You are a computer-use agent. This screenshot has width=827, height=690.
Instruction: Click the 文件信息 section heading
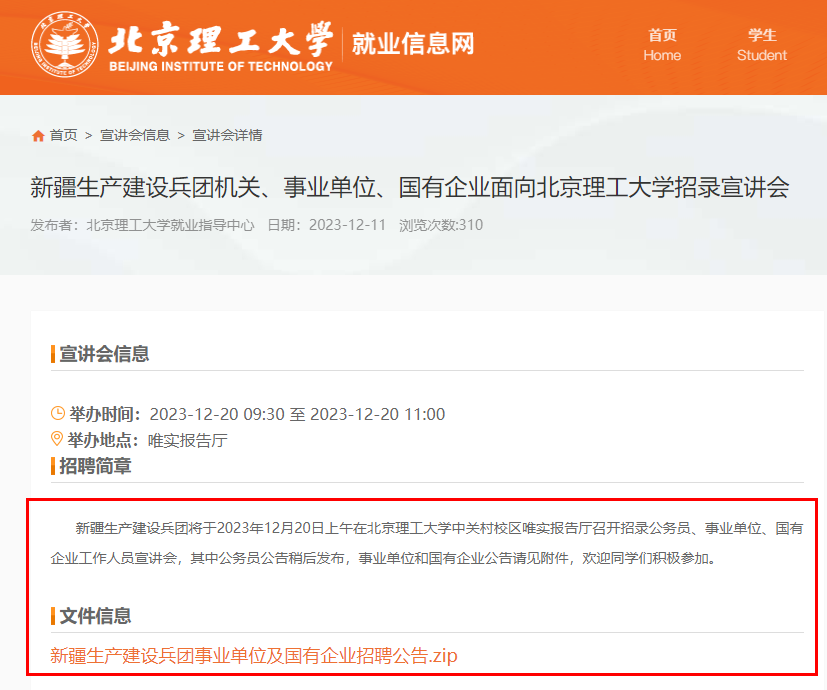click(x=95, y=616)
